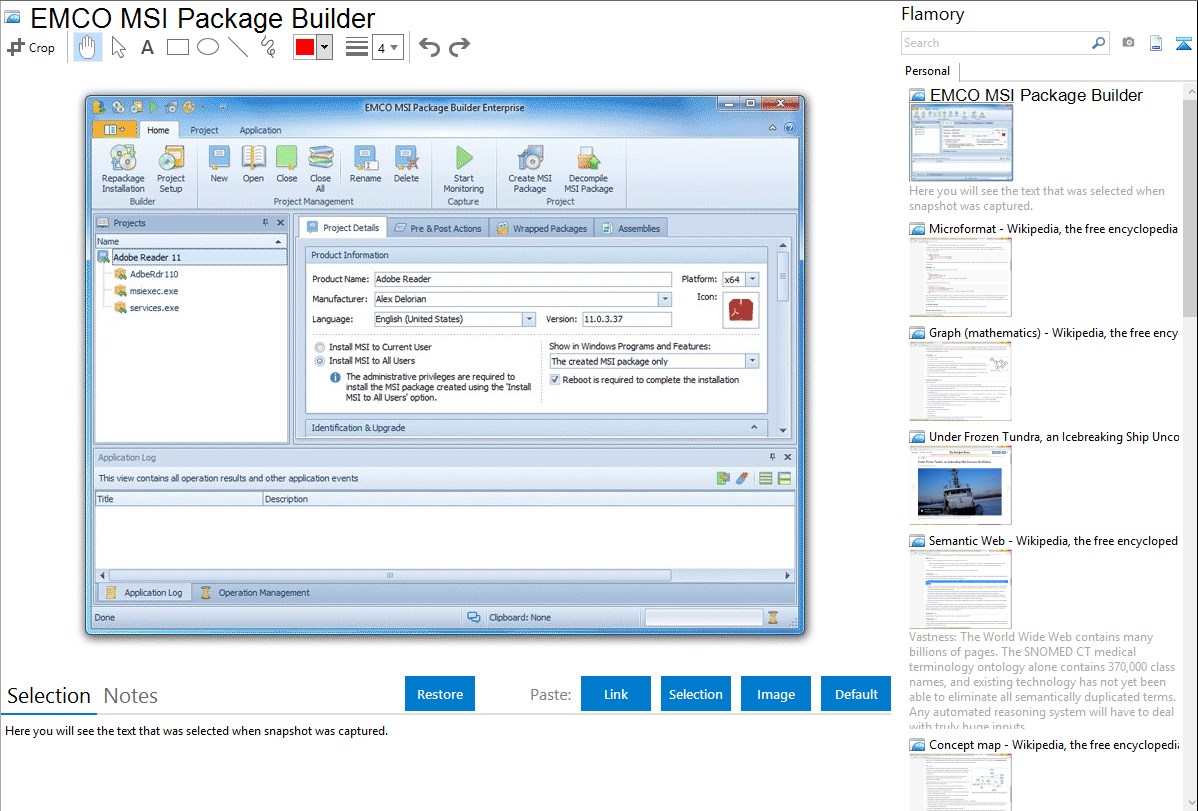Open the EMCO MSI Package Builder snapshot thumbnail

961,143
